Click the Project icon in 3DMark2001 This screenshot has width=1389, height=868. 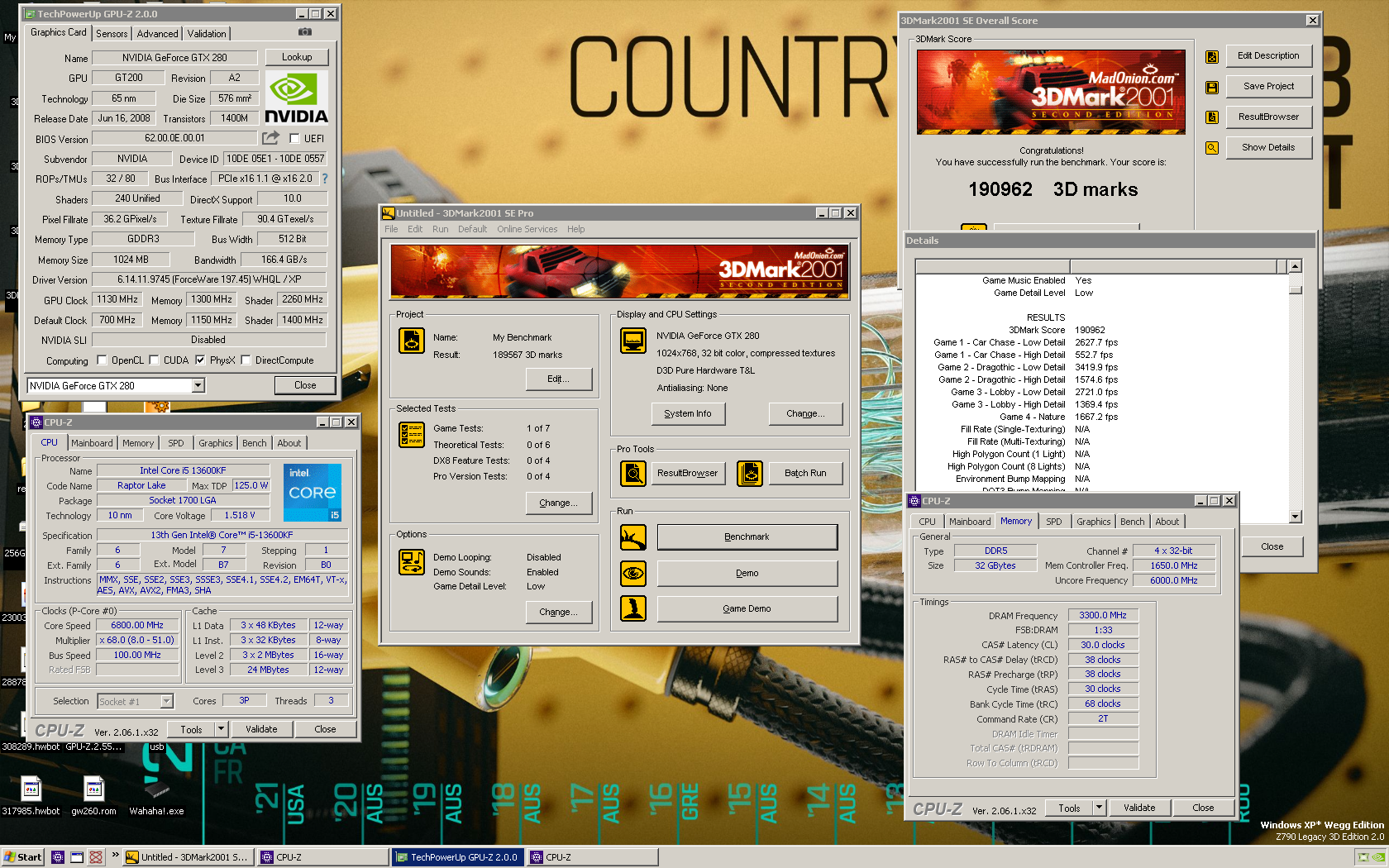pos(412,341)
